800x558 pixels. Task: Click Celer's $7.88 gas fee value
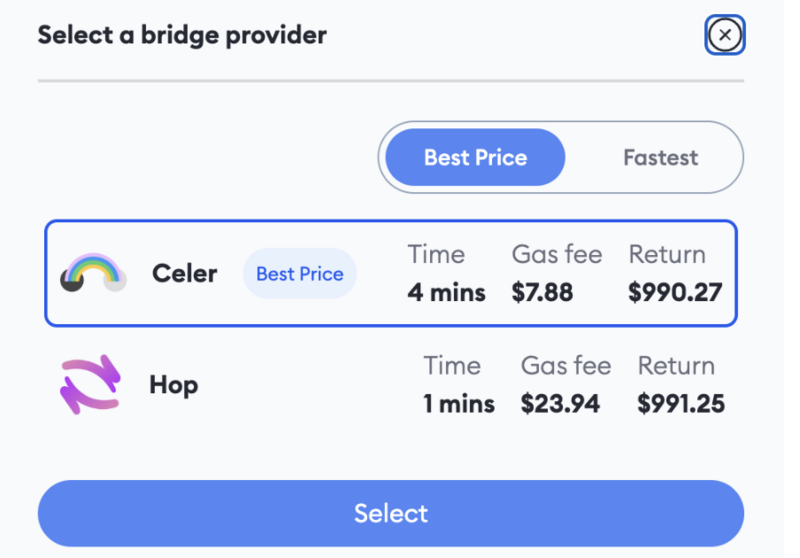click(x=542, y=292)
